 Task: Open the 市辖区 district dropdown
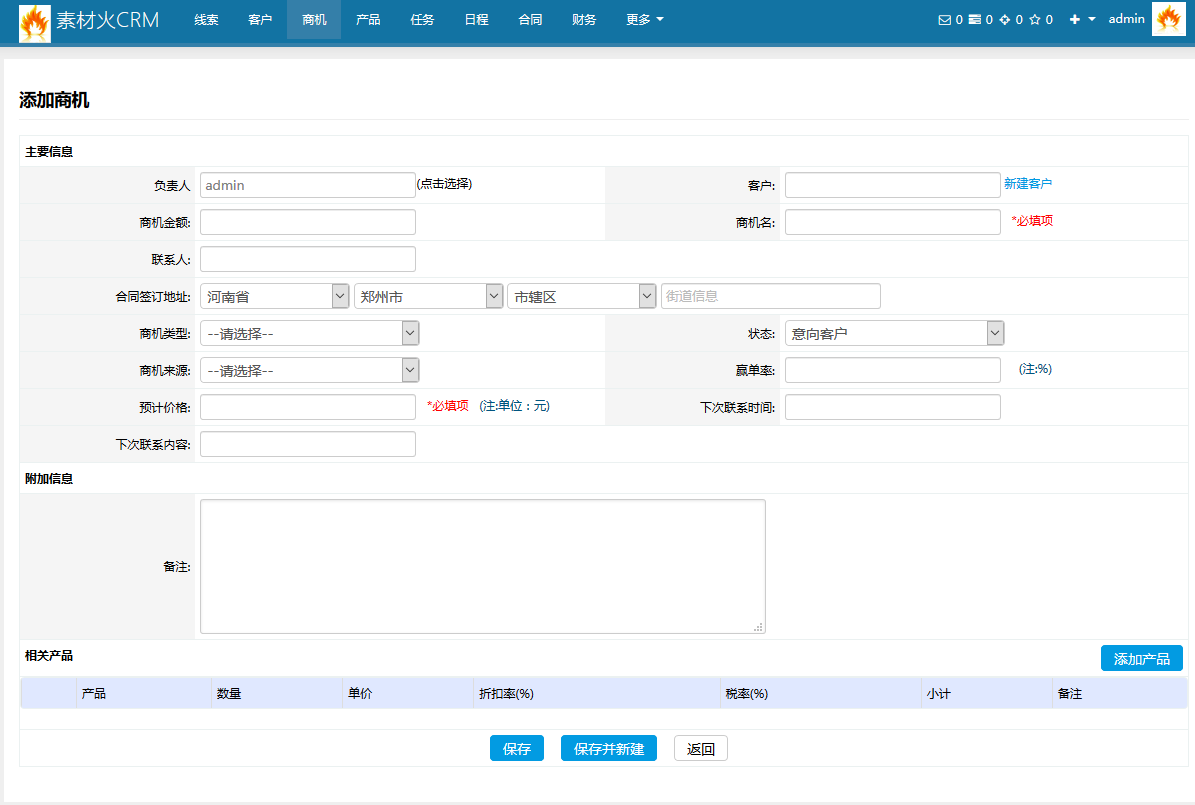[x=581, y=296]
